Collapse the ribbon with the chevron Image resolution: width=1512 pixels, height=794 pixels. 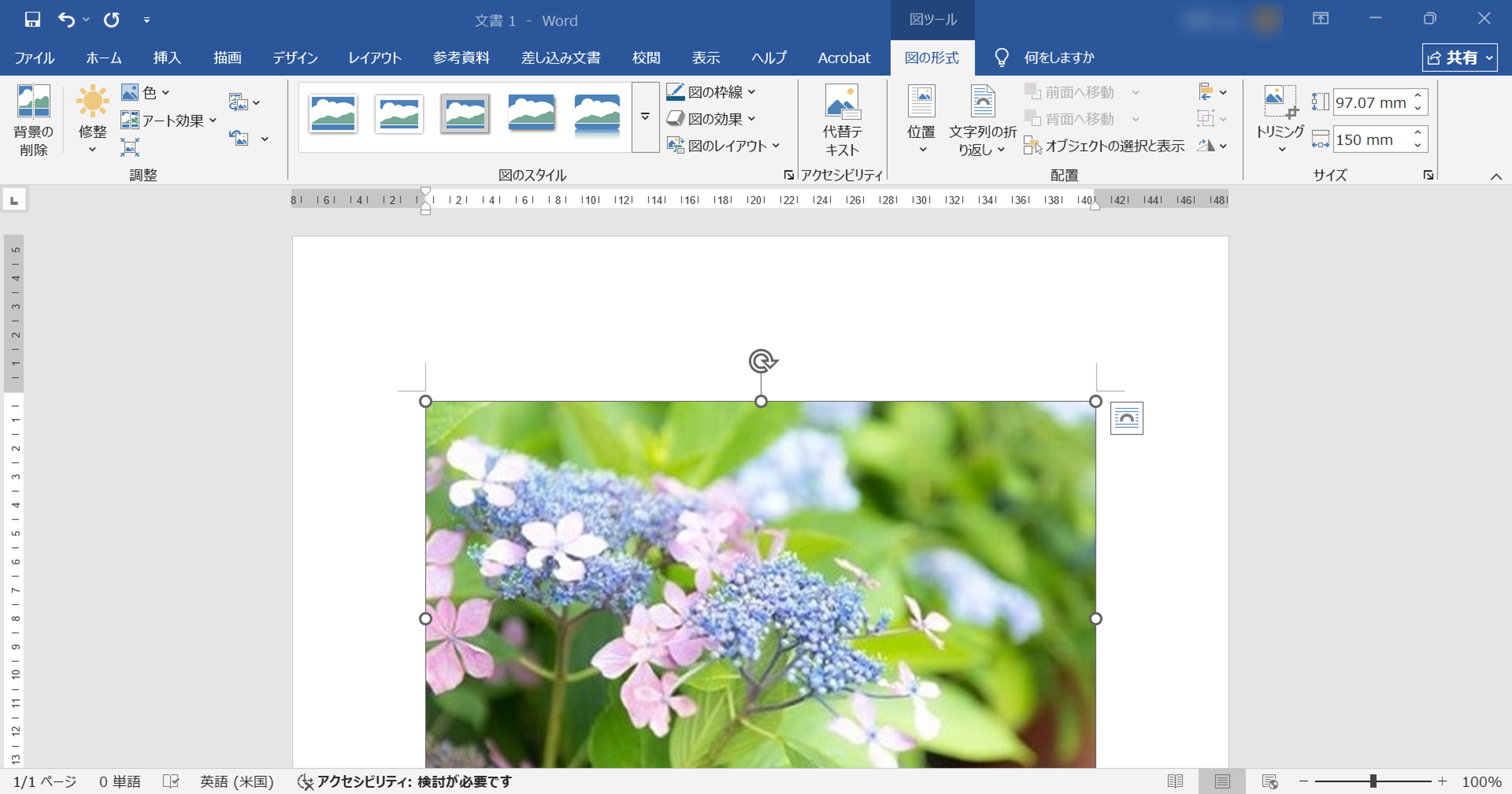[x=1496, y=176]
